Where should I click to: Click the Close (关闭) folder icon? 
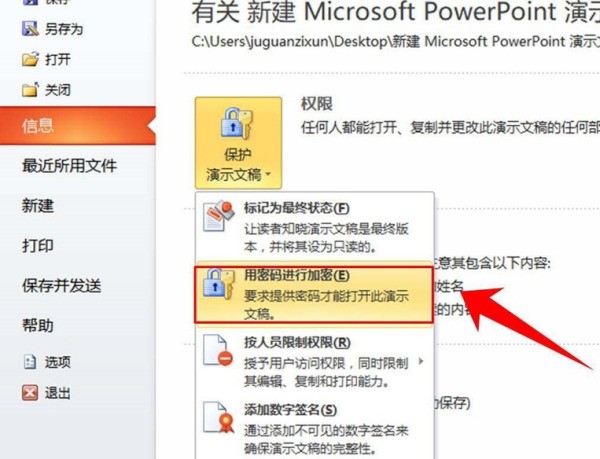30,90
